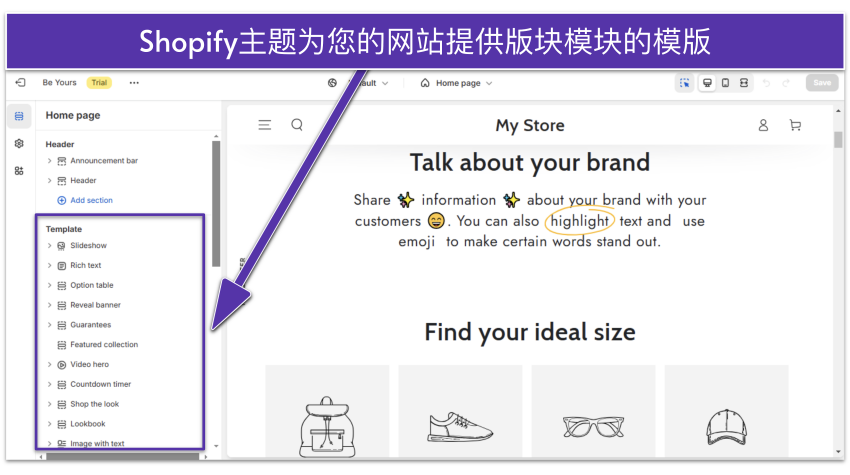Click the exit editor back icon
The width and height of the screenshot is (850, 475).
20,83
